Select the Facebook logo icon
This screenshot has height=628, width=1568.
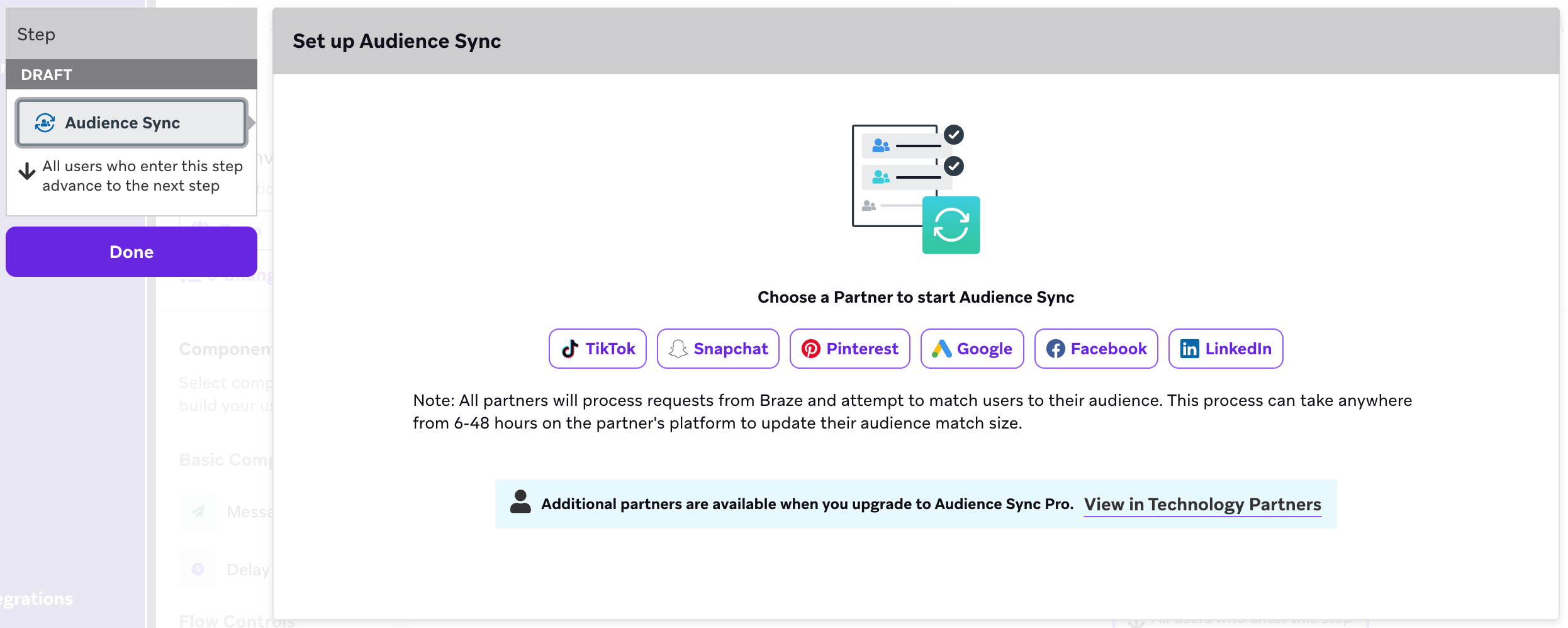tap(1055, 349)
